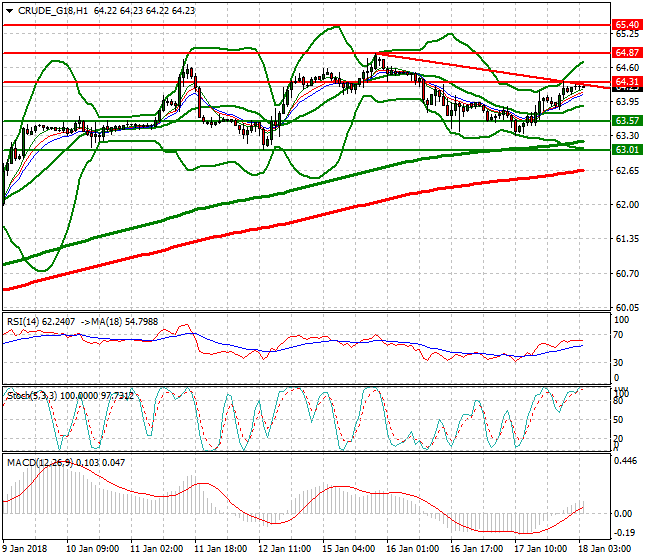
Task: Click the 0.446 value on MACD scale
Action: tap(625, 463)
